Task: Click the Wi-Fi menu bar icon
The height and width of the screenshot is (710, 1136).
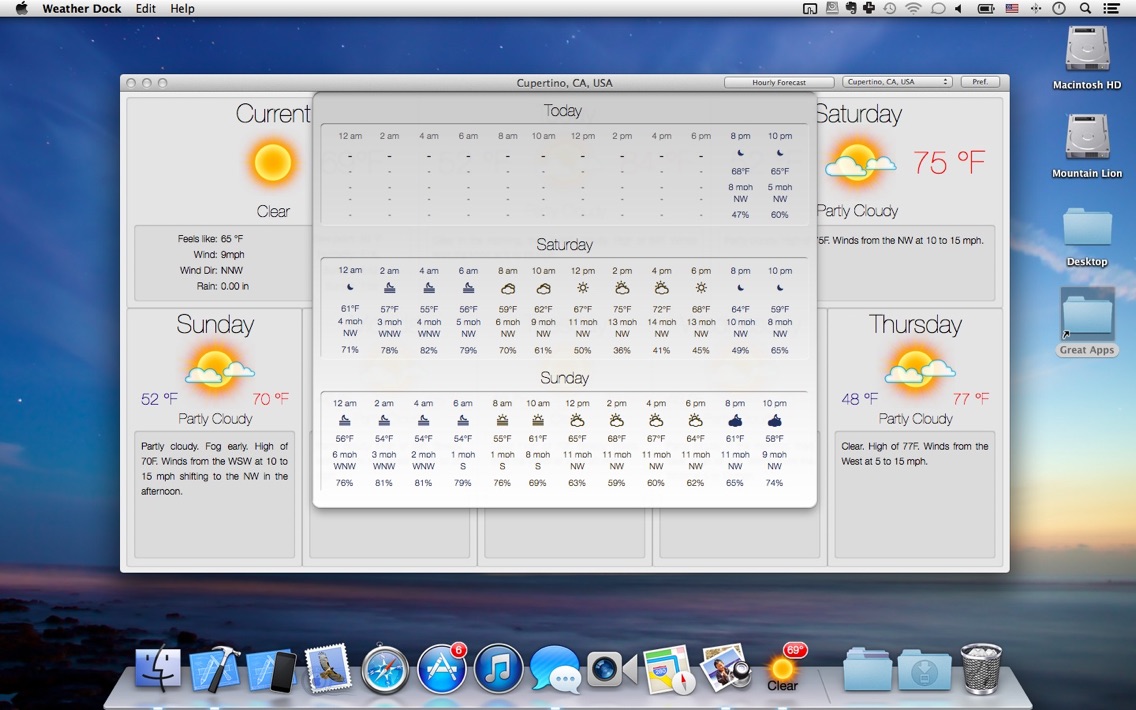Action: tap(914, 9)
